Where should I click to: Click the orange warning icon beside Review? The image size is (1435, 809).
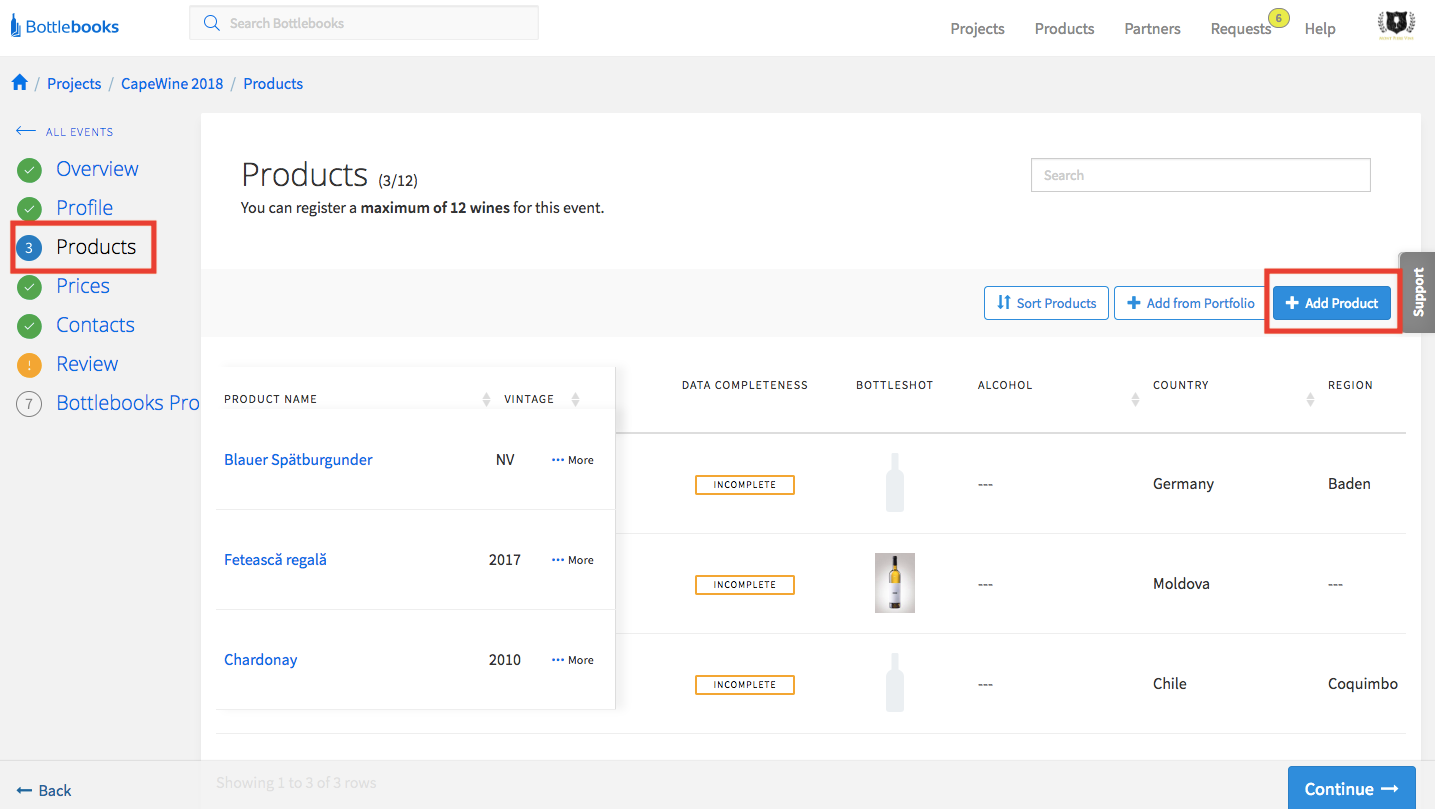[30, 365]
